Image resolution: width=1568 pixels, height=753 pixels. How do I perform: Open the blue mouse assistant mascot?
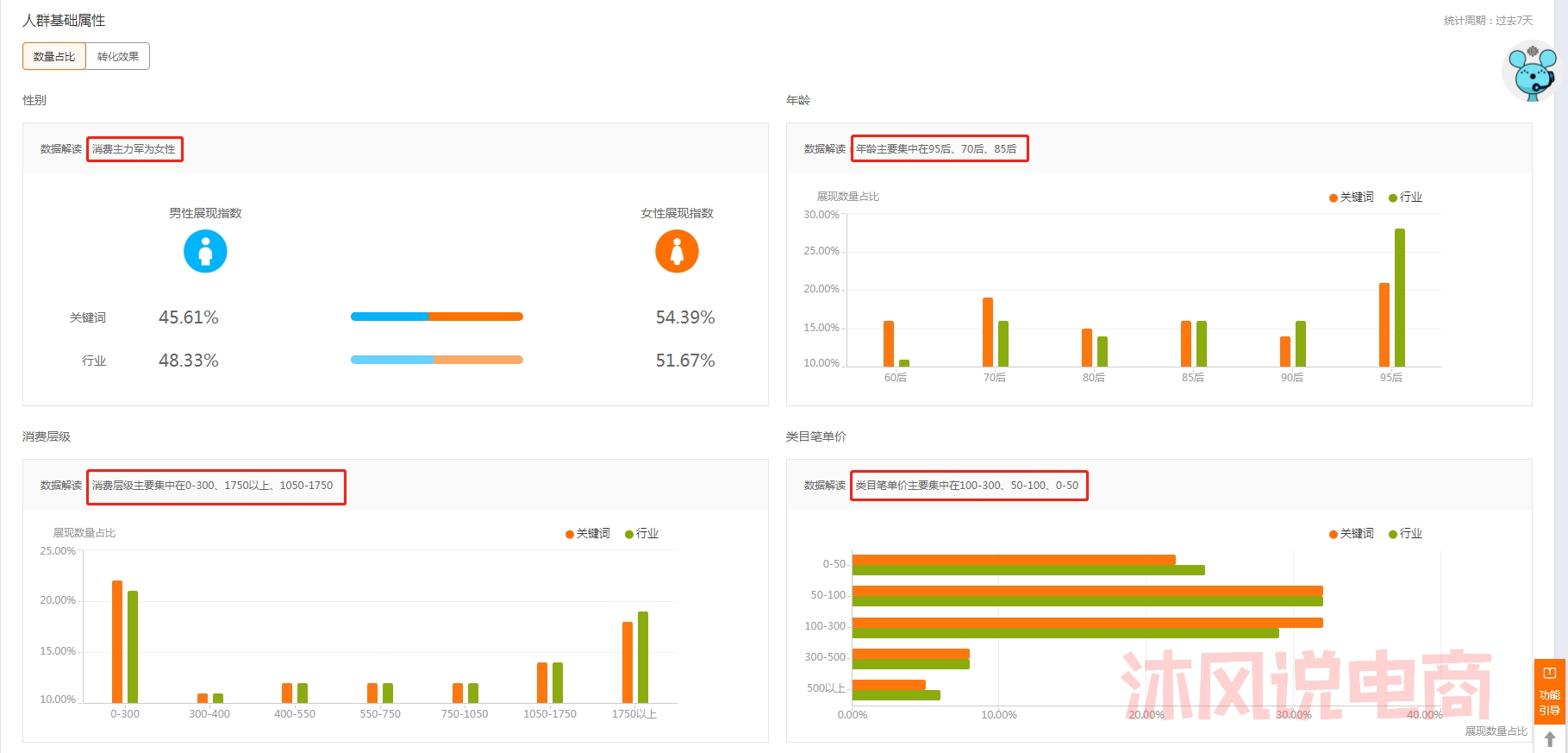tap(1532, 73)
